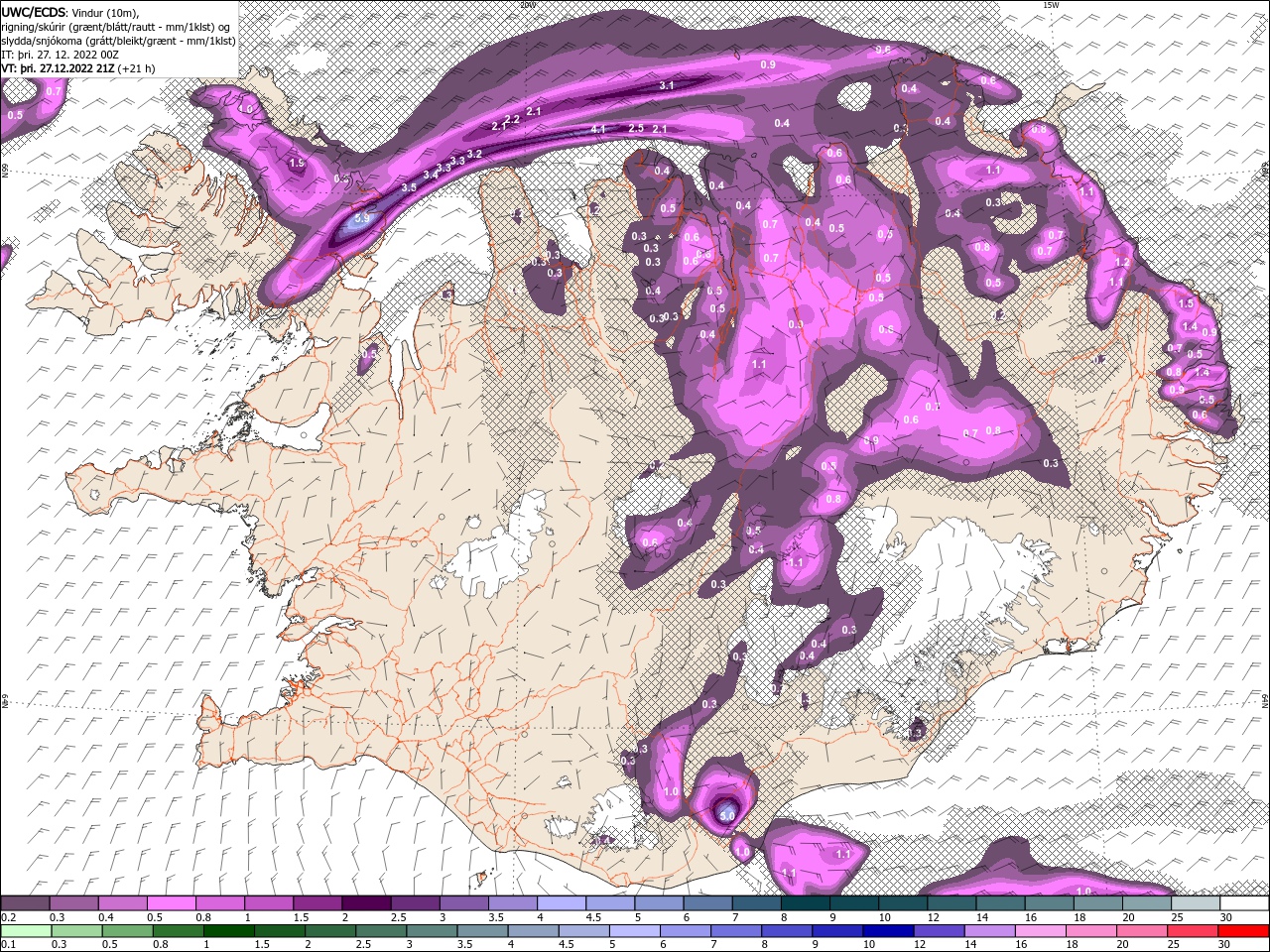The width and height of the screenshot is (1270, 952).
Task: Click the 'slydda/snjókoma' legend description line
Action: [118, 41]
